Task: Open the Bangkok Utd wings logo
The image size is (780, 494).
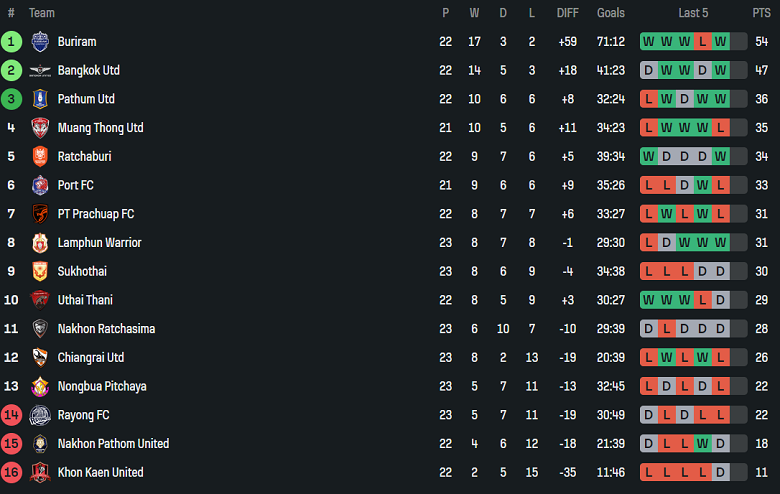Action: point(40,71)
